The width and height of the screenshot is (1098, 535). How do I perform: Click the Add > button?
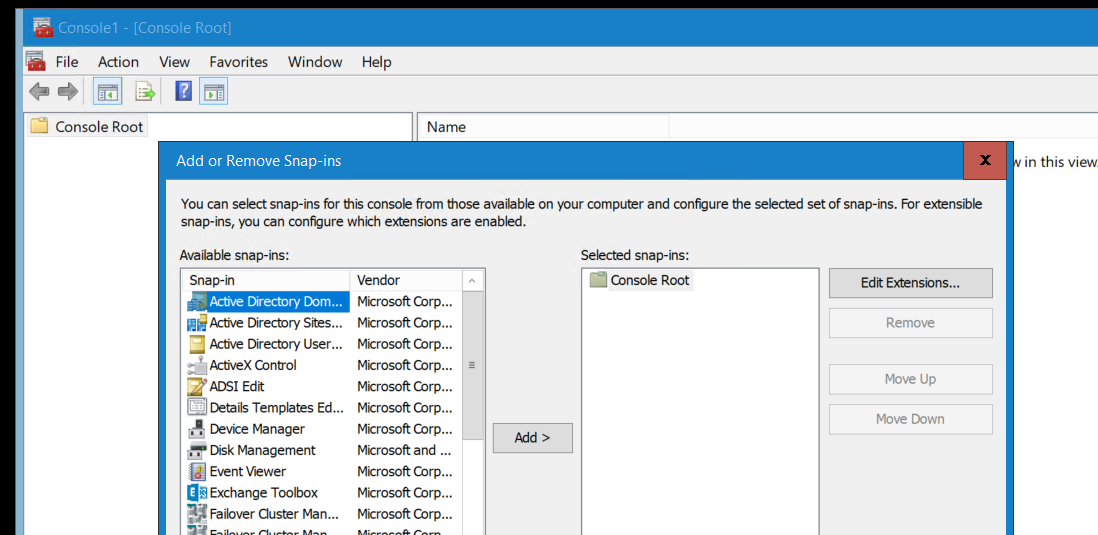(x=532, y=438)
